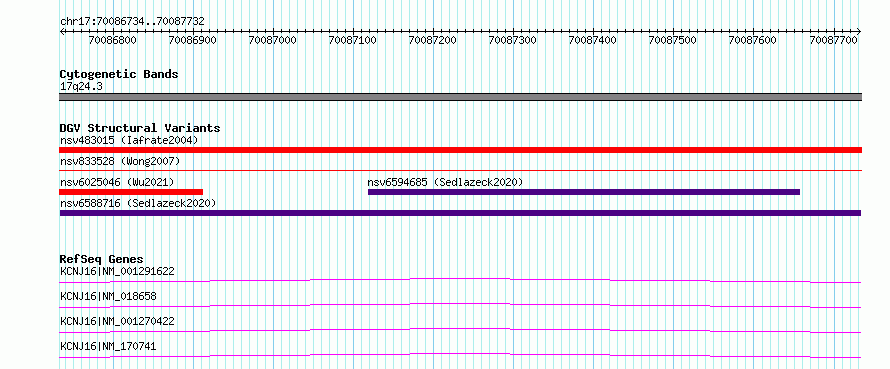
Task: Select the gray 17q24.3 cytogenetic band bar
Action: coord(460,97)
